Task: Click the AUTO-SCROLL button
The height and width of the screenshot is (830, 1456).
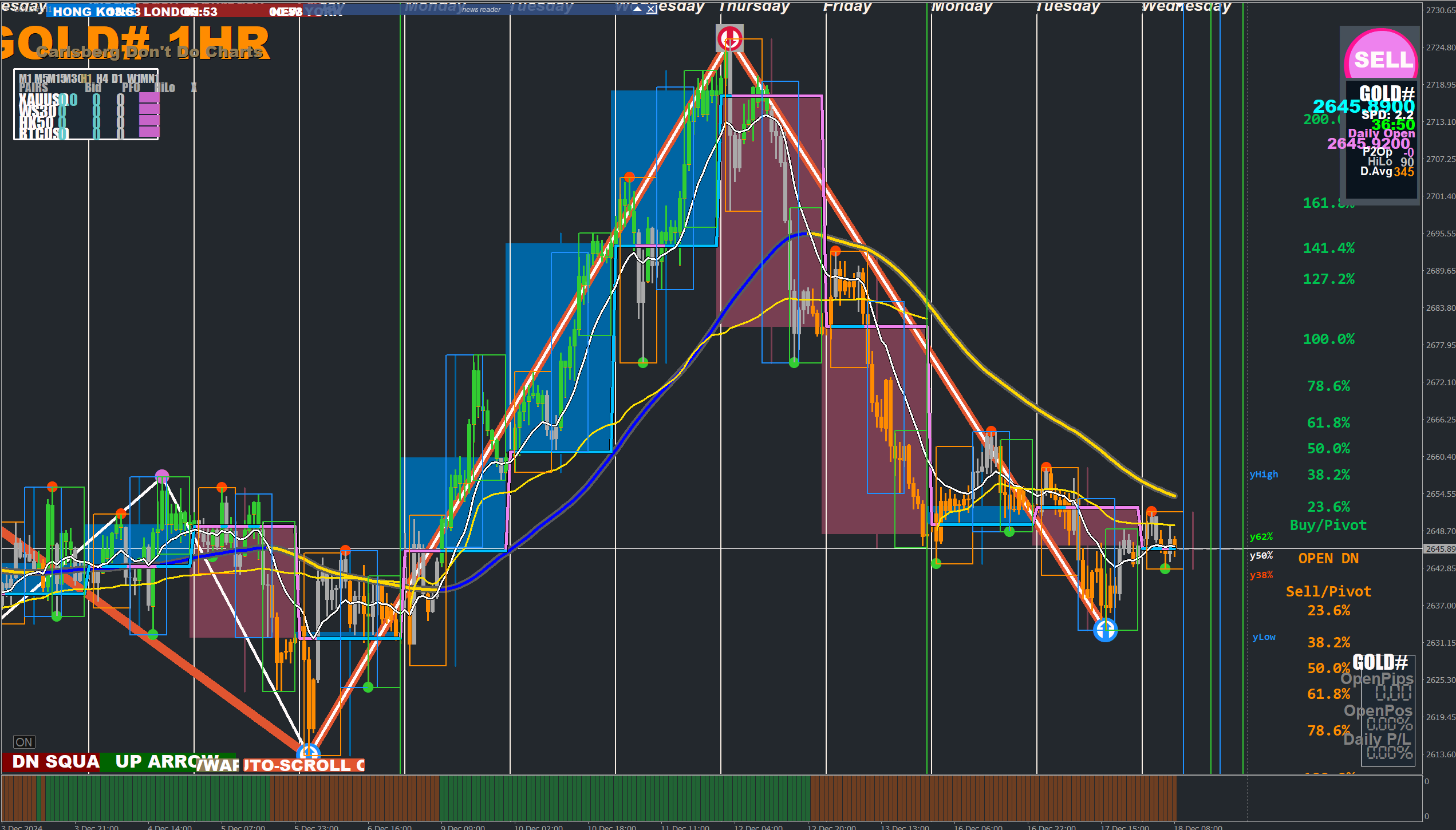Action: 303,765
